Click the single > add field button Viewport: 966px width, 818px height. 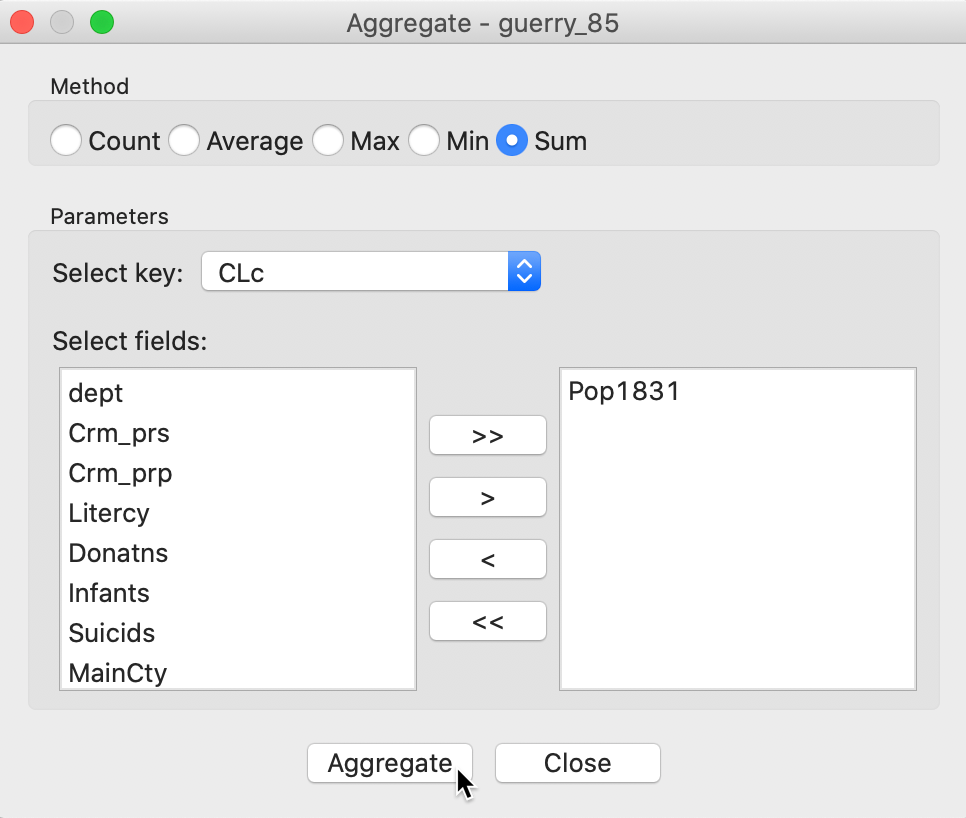tap(487, 497)
